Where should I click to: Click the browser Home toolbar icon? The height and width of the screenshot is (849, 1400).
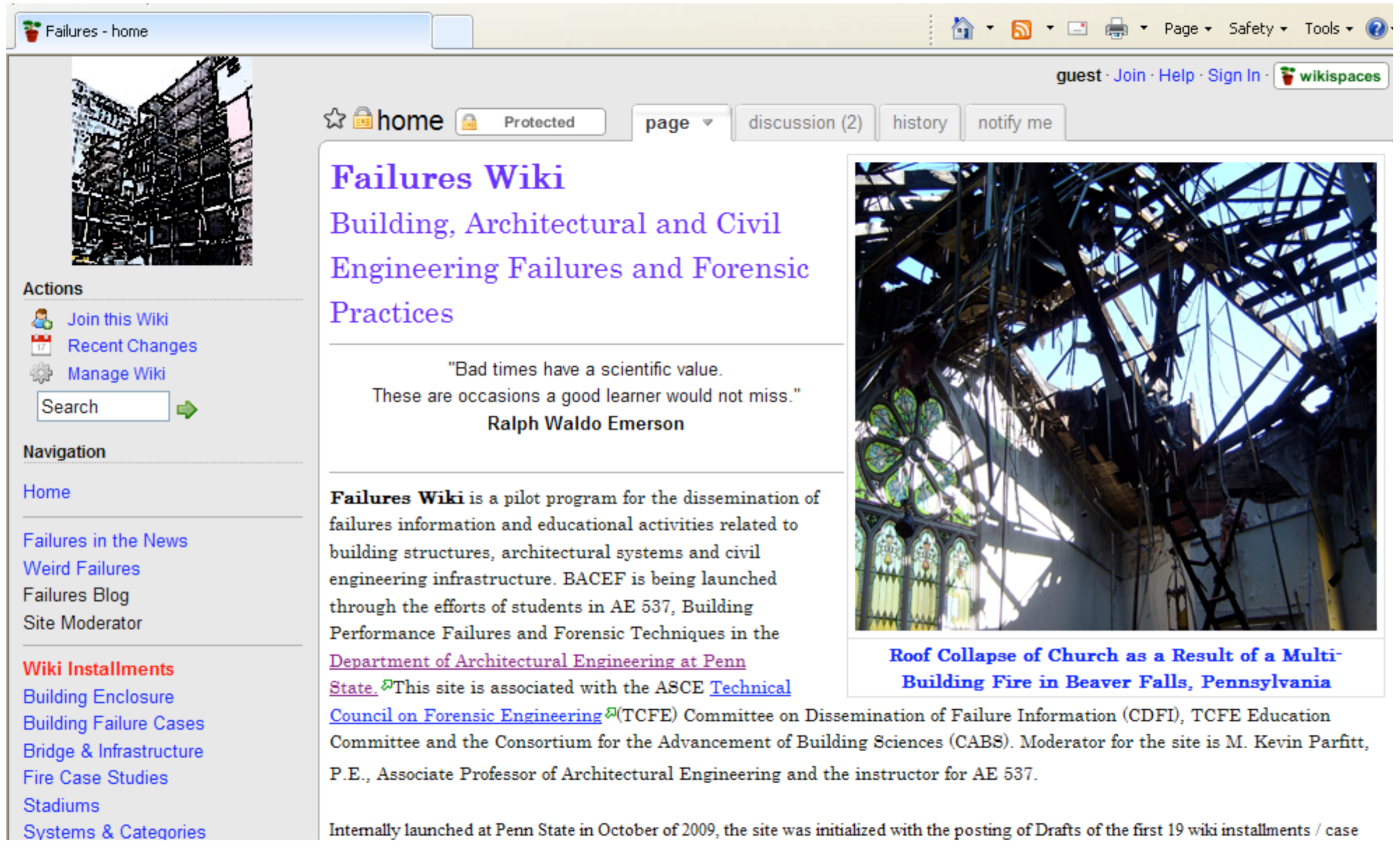[x=962, y=28]
